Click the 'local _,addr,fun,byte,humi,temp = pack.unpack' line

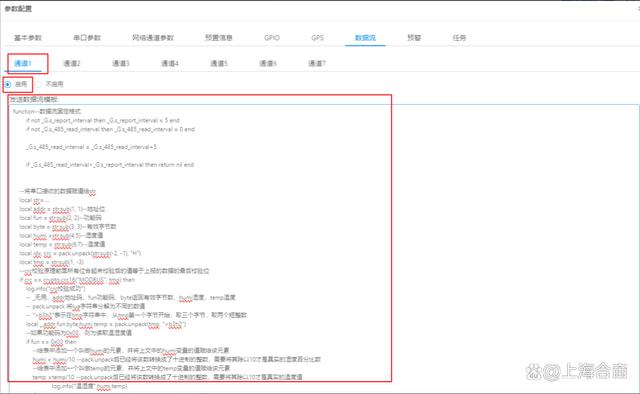coord(106,324)
